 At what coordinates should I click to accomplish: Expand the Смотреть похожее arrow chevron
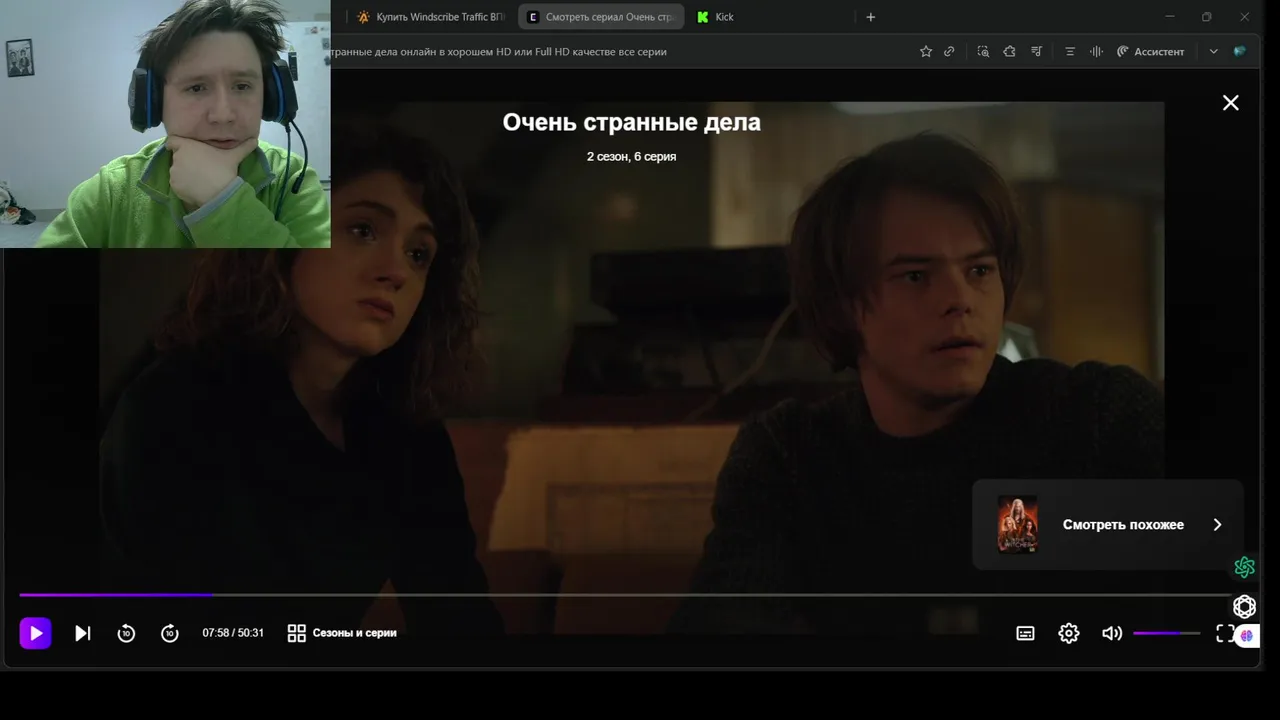(x=1217, y=524)
